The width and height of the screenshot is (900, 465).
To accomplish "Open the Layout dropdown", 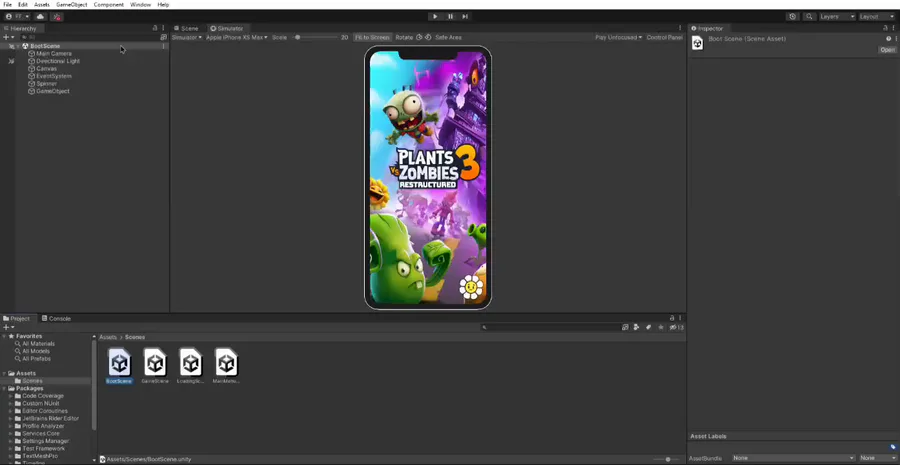I will click(877, 17).
